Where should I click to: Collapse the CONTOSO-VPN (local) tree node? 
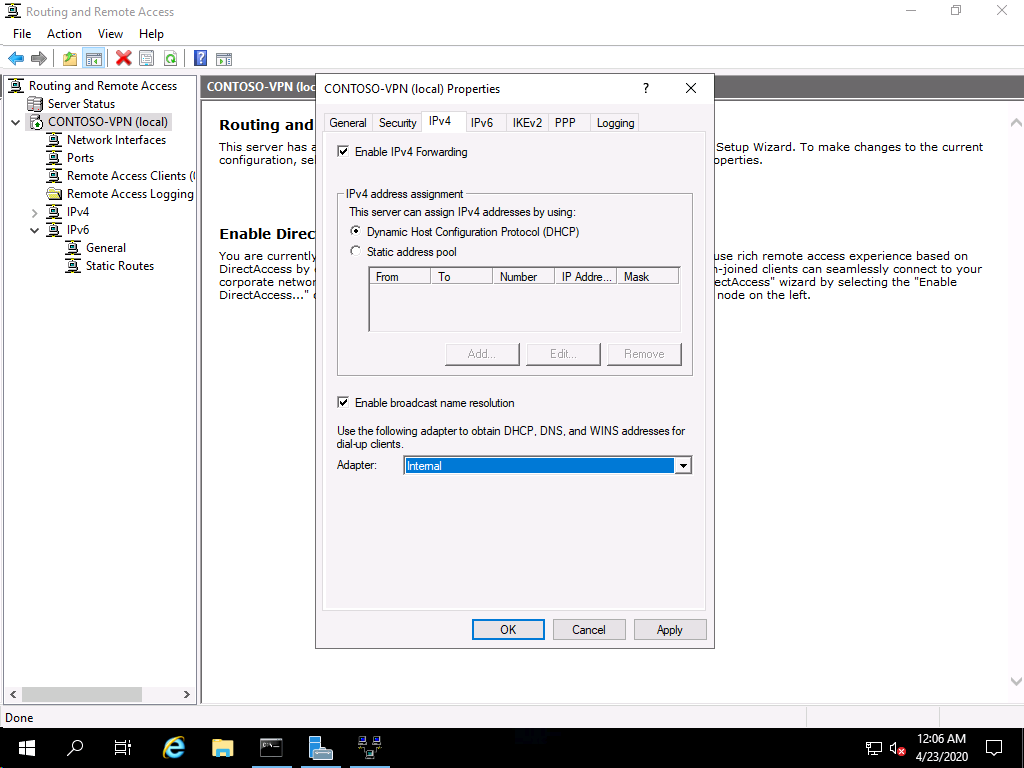click(x=16, y=123)
